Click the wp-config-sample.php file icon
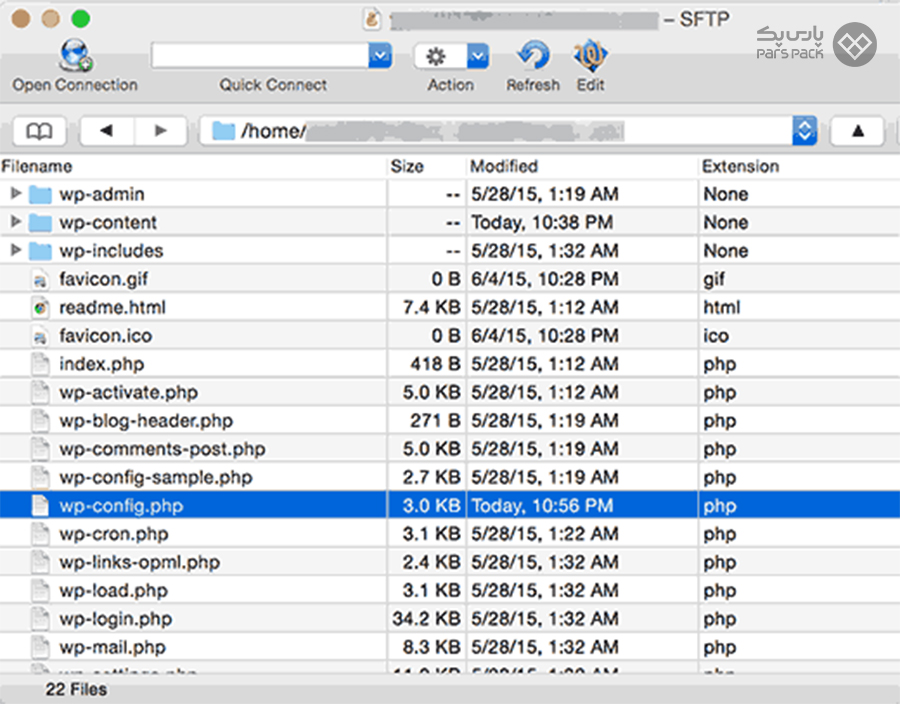The height and width of the screenshot is (704, 900). [40, 477]
